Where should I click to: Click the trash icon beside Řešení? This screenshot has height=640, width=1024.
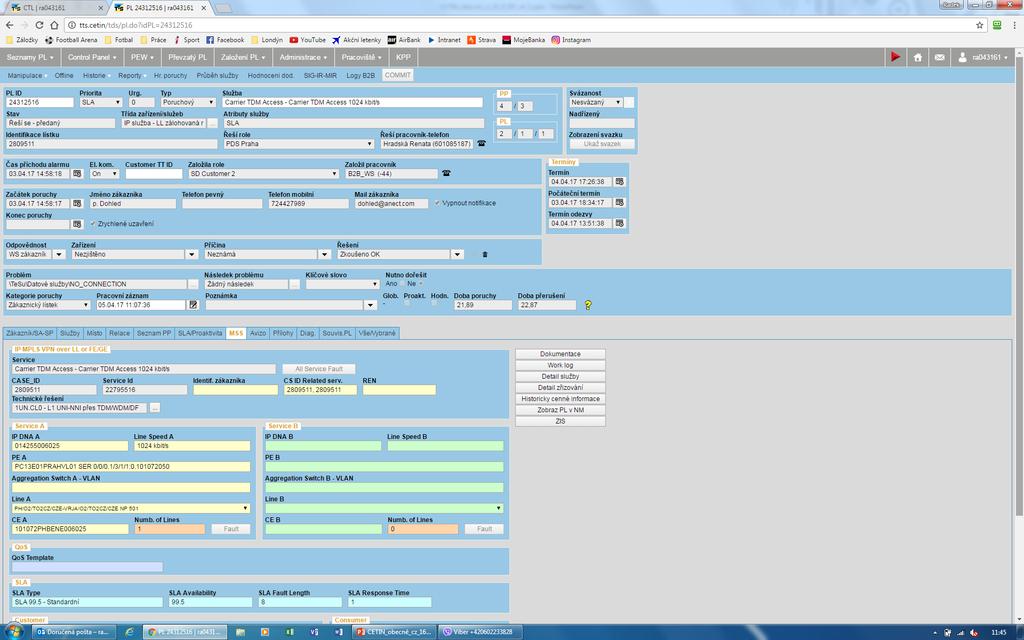pos(485,255)
